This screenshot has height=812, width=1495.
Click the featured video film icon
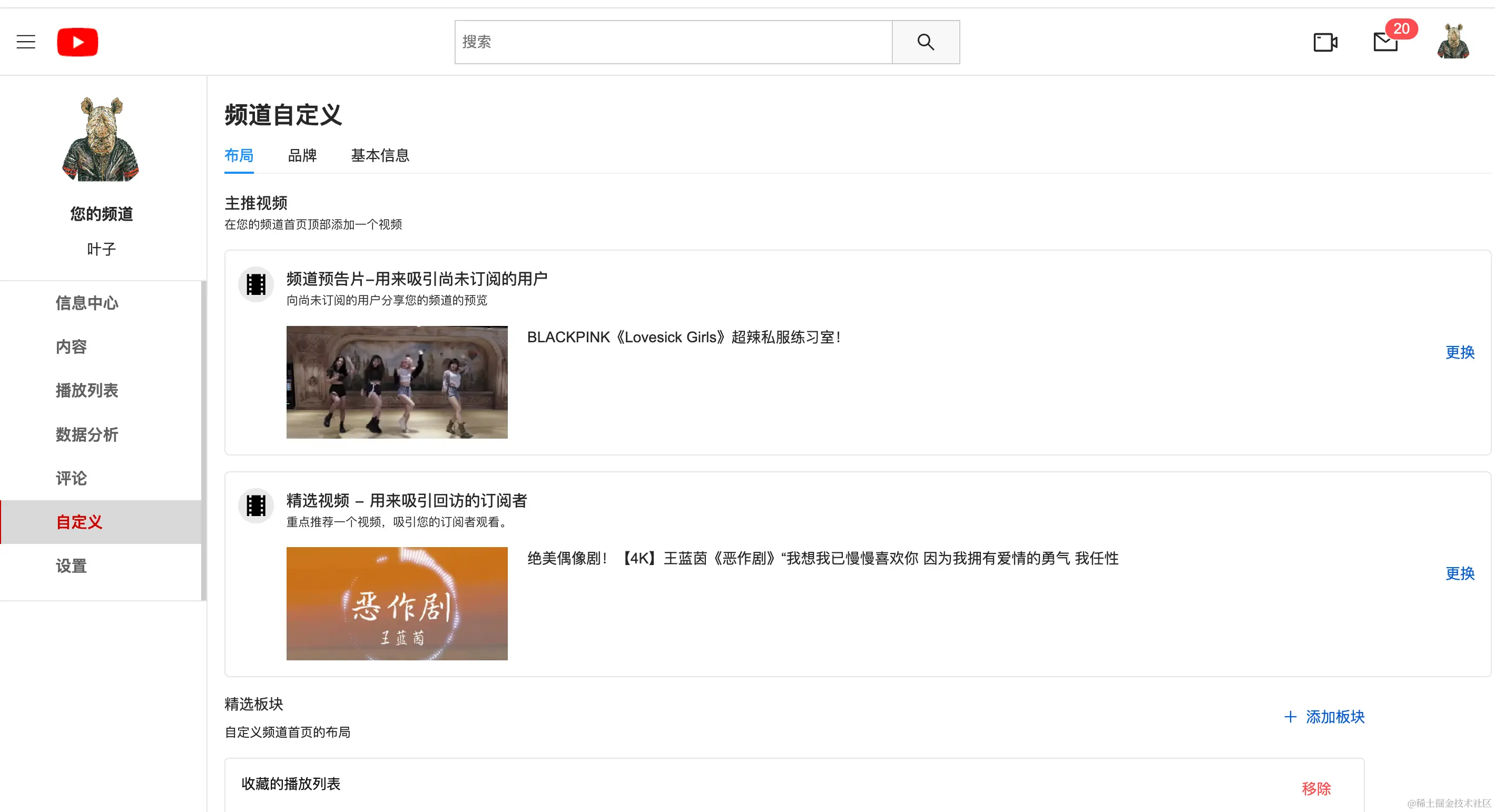point(256,506)
